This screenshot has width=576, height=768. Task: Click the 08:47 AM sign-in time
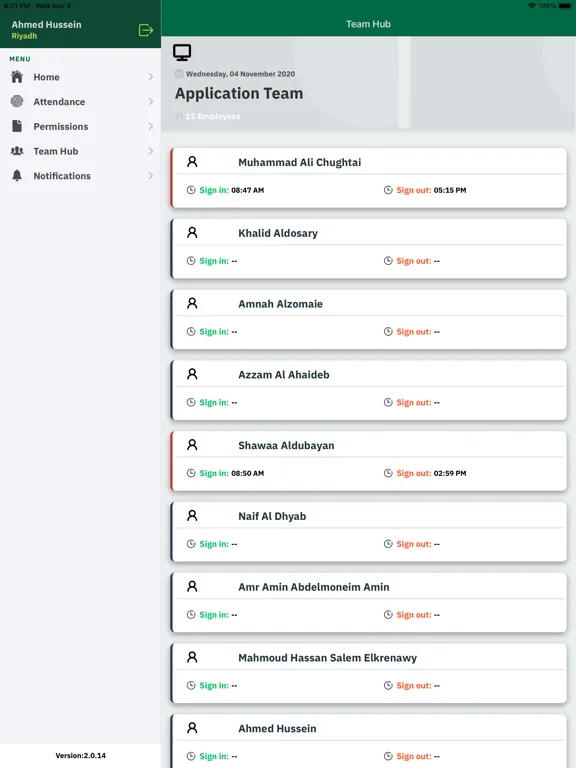point(247,190)
